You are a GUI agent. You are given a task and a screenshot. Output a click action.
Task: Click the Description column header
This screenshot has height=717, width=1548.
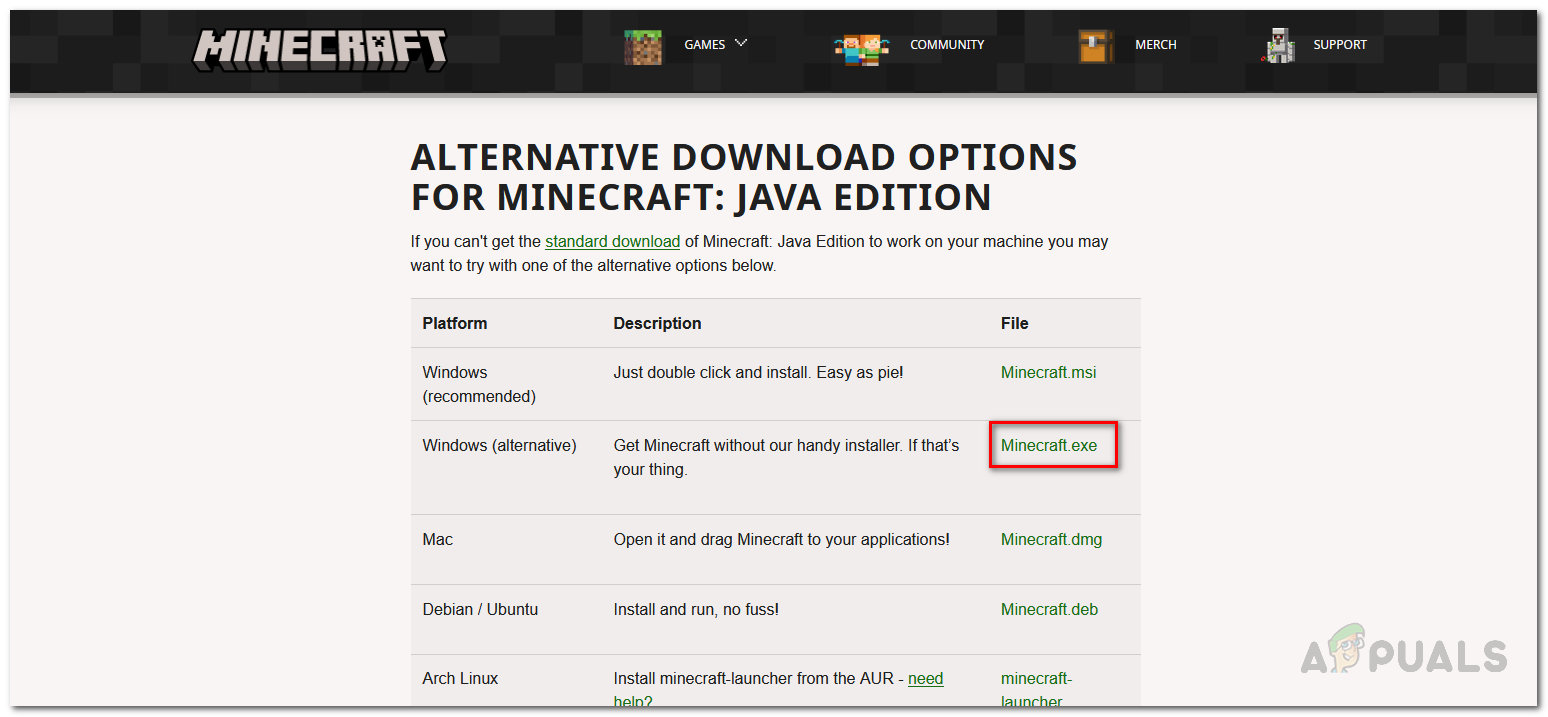pyautogui.click(x=657, y=323)
